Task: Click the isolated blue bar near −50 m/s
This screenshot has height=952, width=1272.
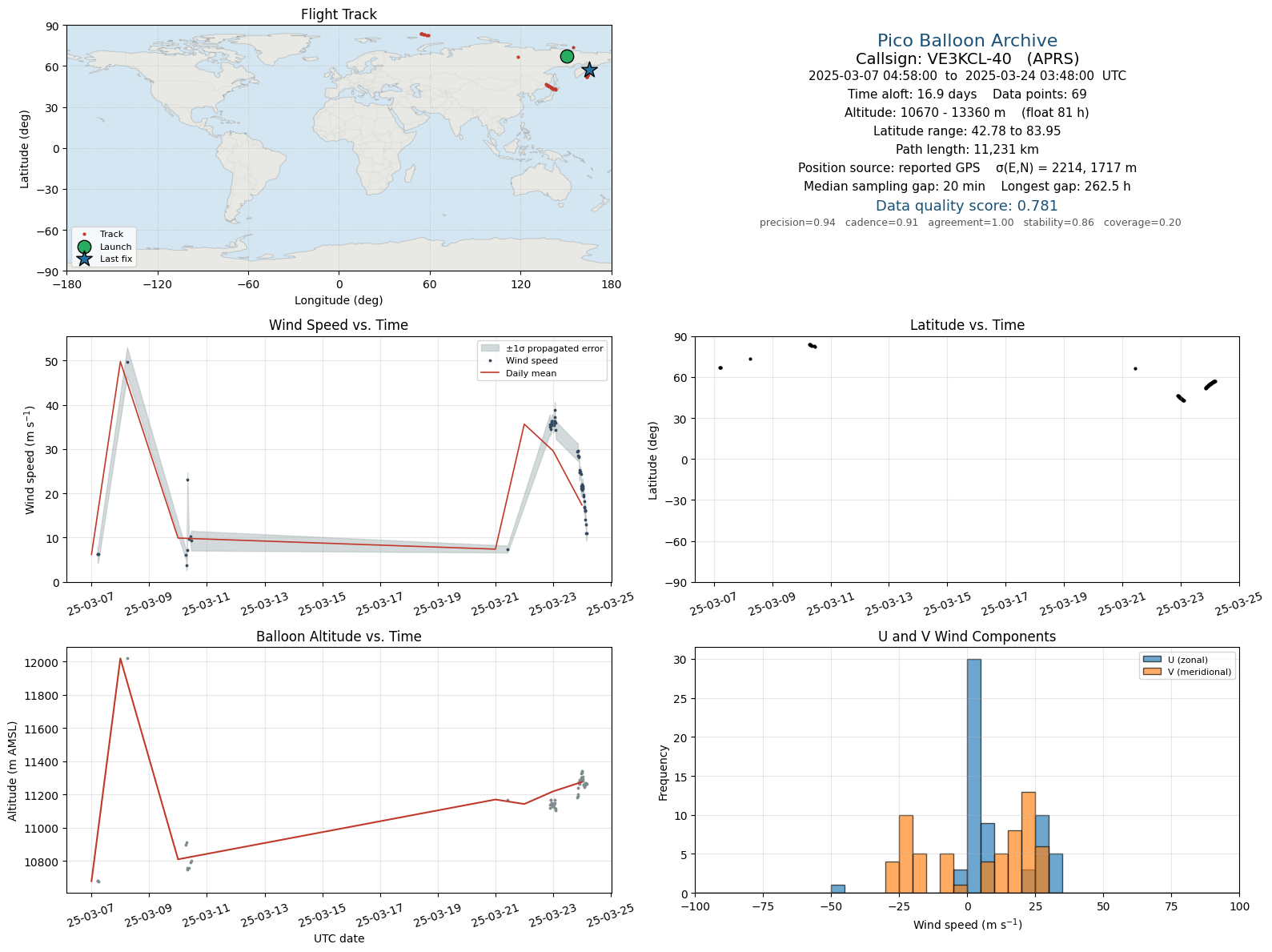Action: point(837,889)
